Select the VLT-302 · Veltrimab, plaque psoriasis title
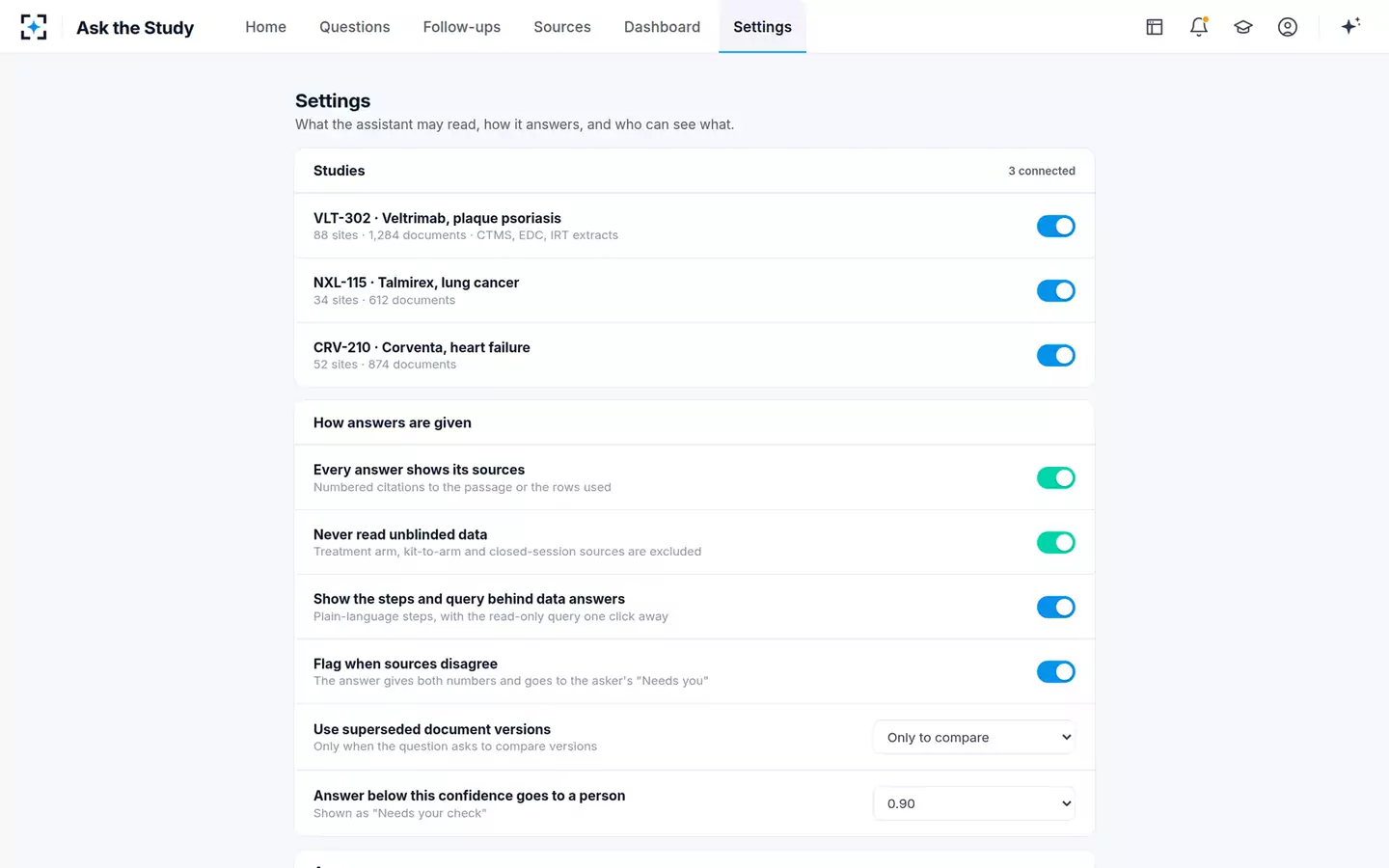Viewport: 1389px width, 868px height. (437, 218)
